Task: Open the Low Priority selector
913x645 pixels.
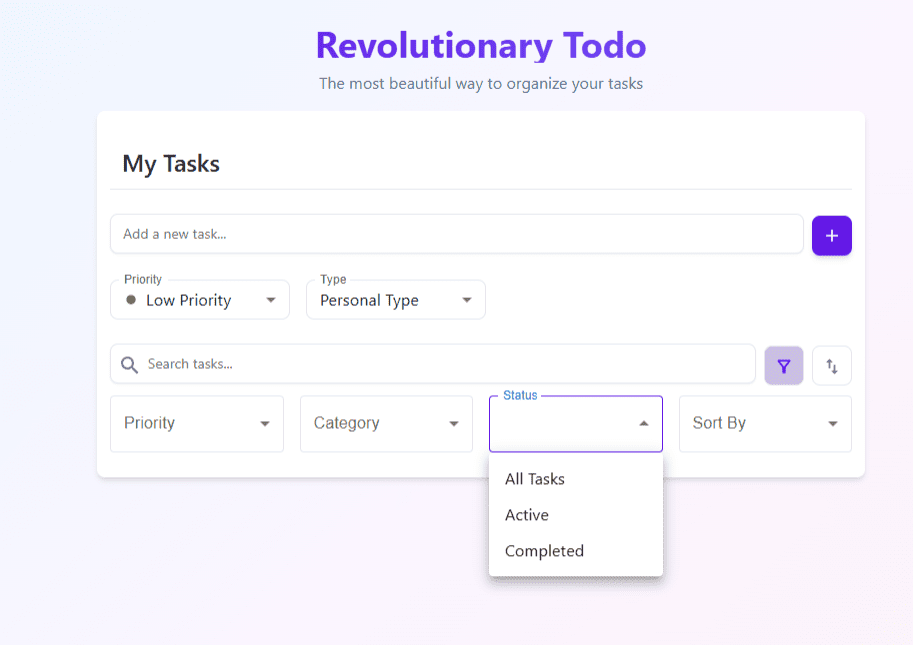Action: tap(200, 300)
